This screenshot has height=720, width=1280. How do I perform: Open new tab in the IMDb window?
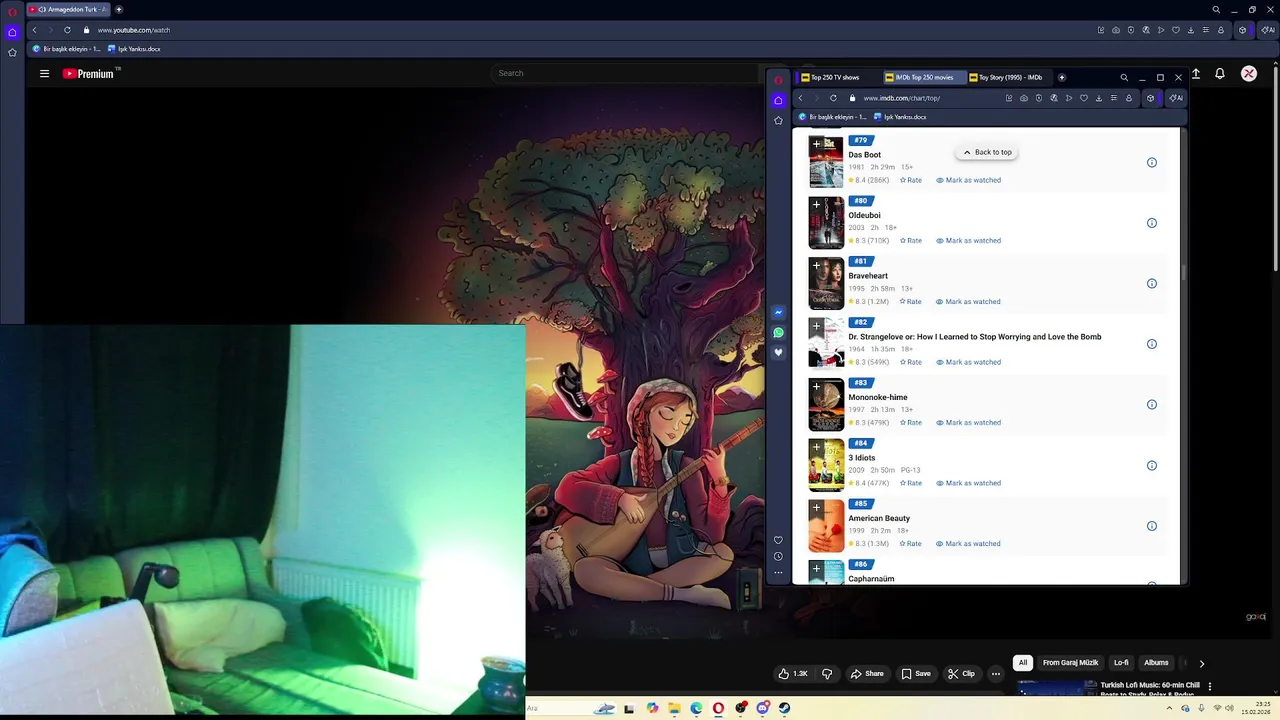coord(1062,77)
